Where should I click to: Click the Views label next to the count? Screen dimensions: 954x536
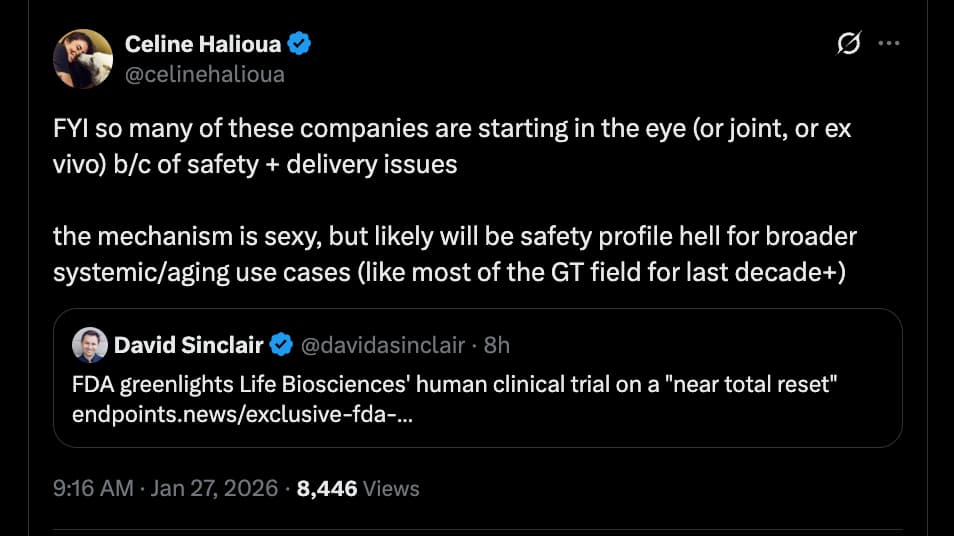(x=390, y=489)
